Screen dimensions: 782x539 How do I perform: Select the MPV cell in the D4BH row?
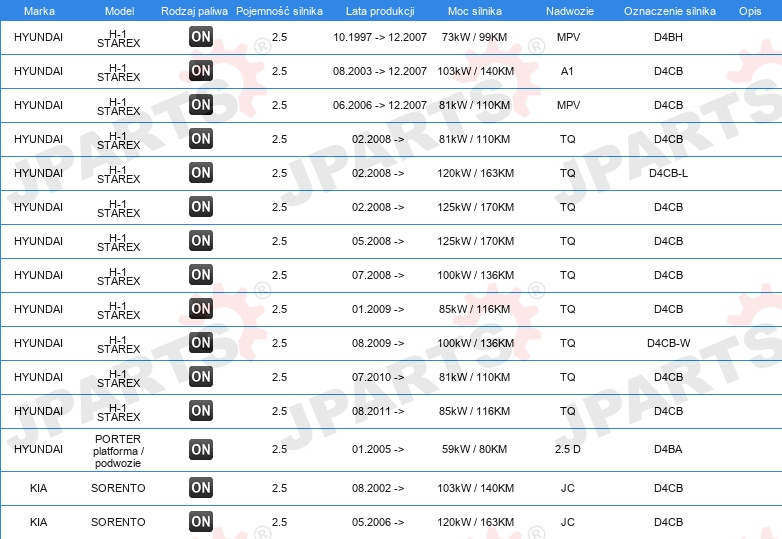point(568,37)
